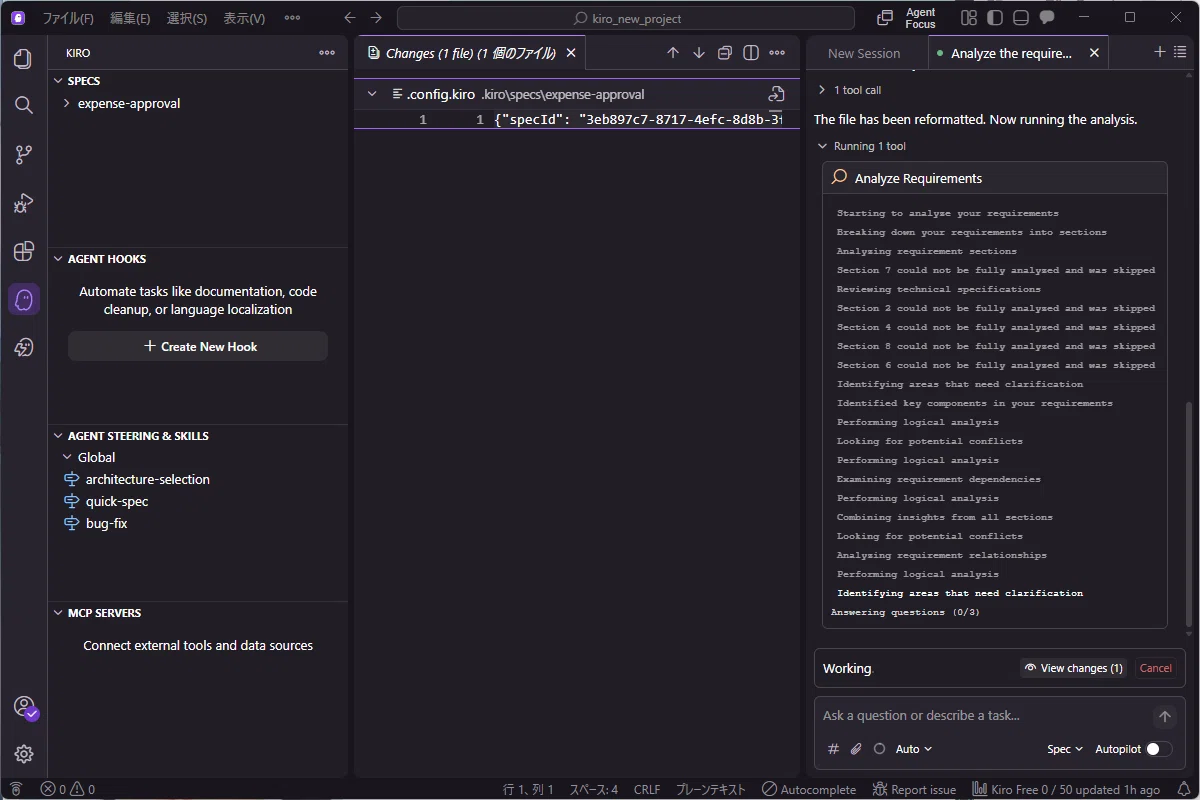
Task: Click the remote indicator in status bar
Action: coord(16,789)
